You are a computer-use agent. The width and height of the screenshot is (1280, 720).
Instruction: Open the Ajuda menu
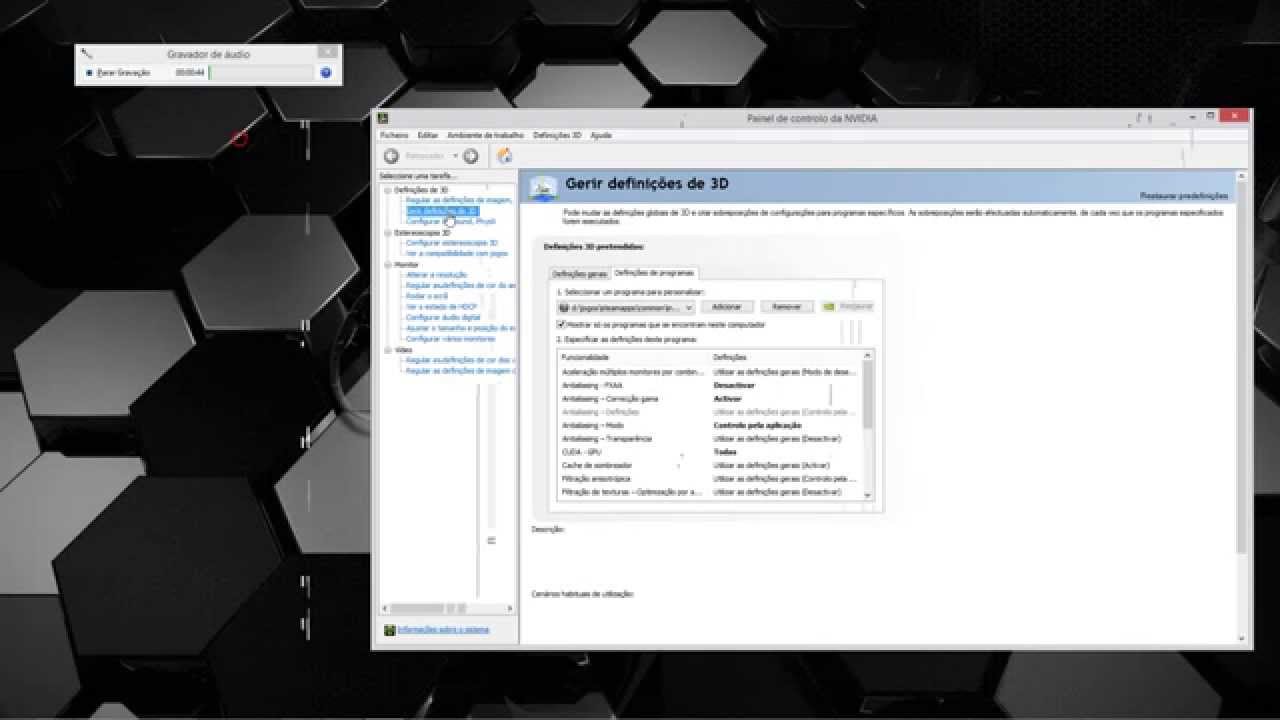coord(601,135)
